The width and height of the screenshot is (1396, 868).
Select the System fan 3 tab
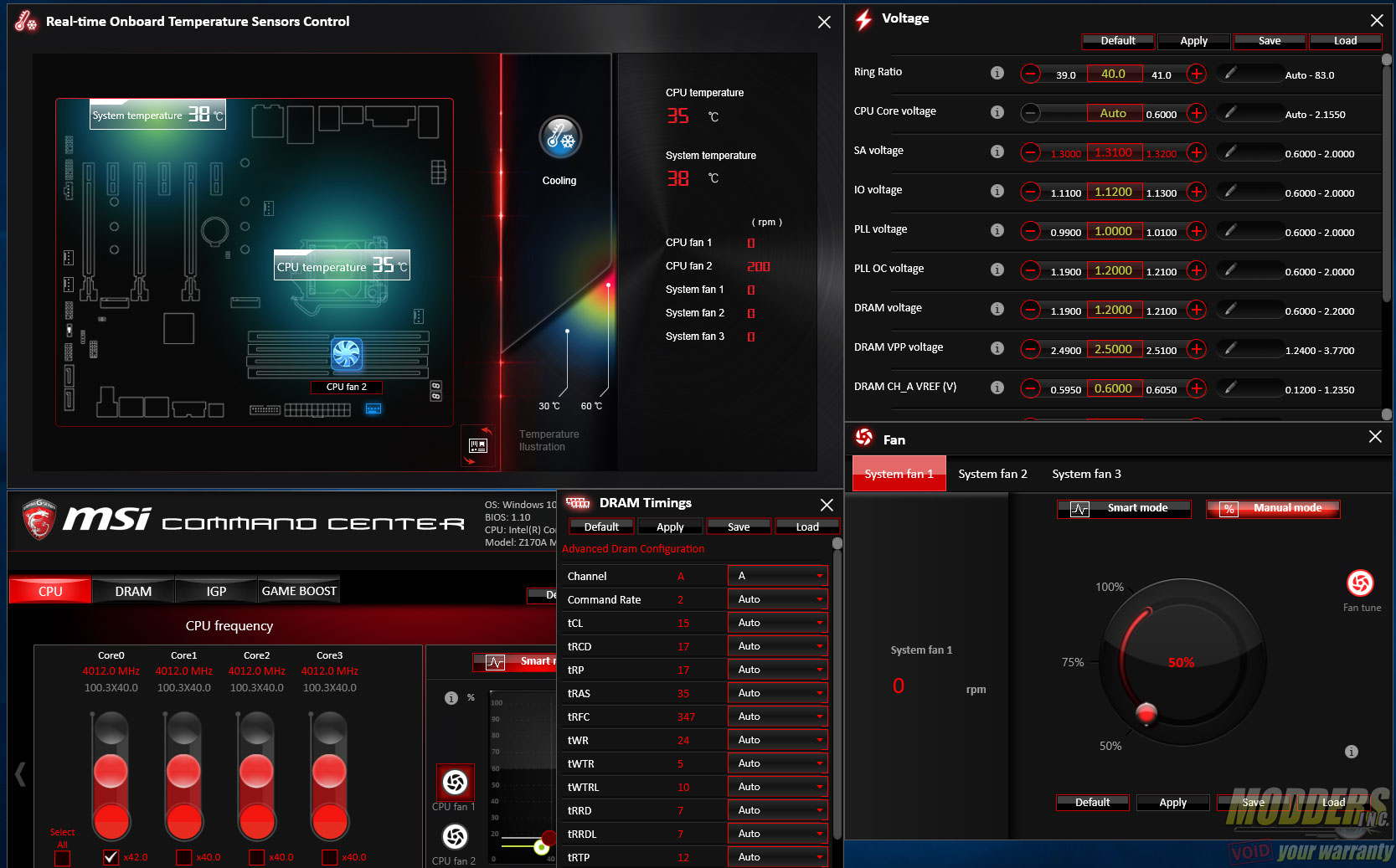click(x=1086, y=474)
